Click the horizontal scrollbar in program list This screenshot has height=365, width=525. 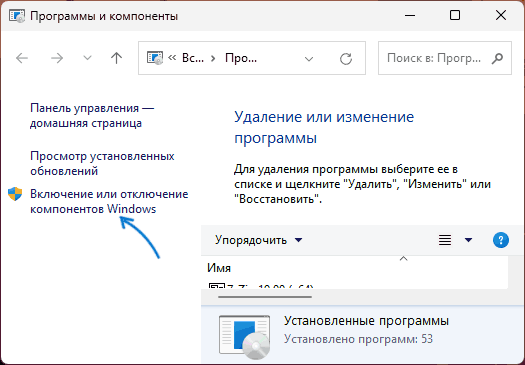tap(265, 297)
